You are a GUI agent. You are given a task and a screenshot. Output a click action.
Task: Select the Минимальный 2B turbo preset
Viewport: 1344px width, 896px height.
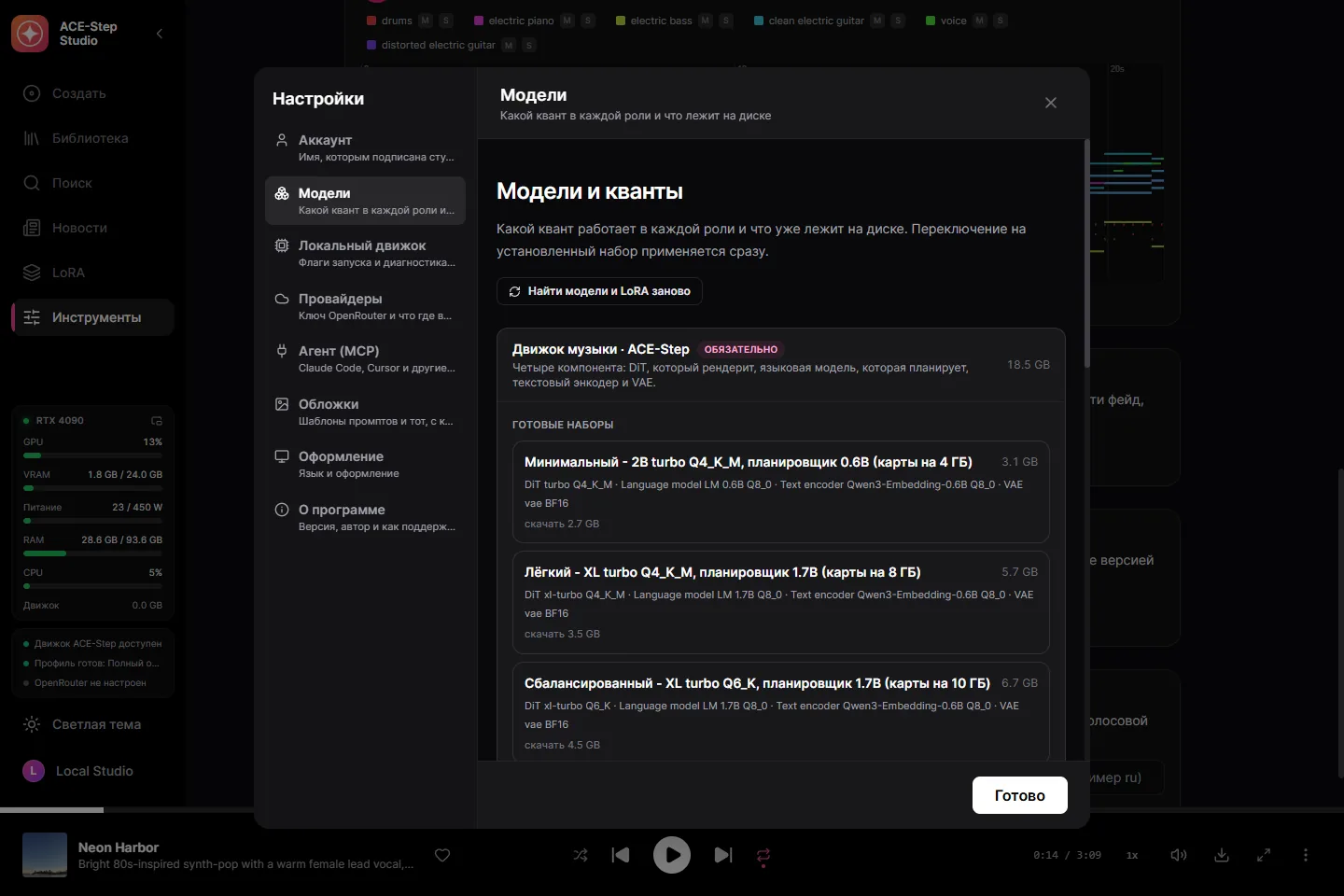click(x=781, y=492)
